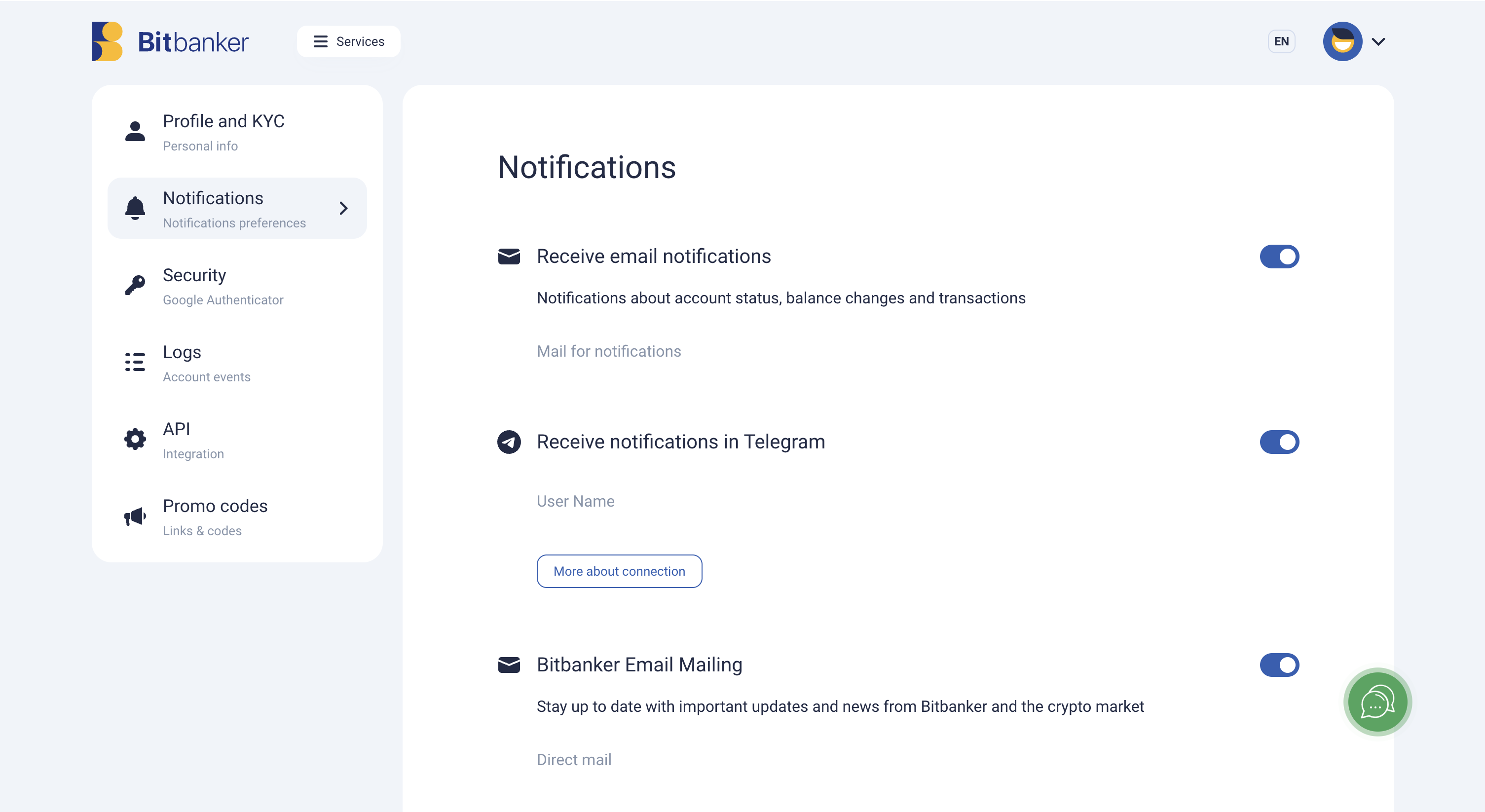The width and height of the screenshot is (1485, 812).
Task: Click the Promo codes megaphone icon
Action: 135,517
